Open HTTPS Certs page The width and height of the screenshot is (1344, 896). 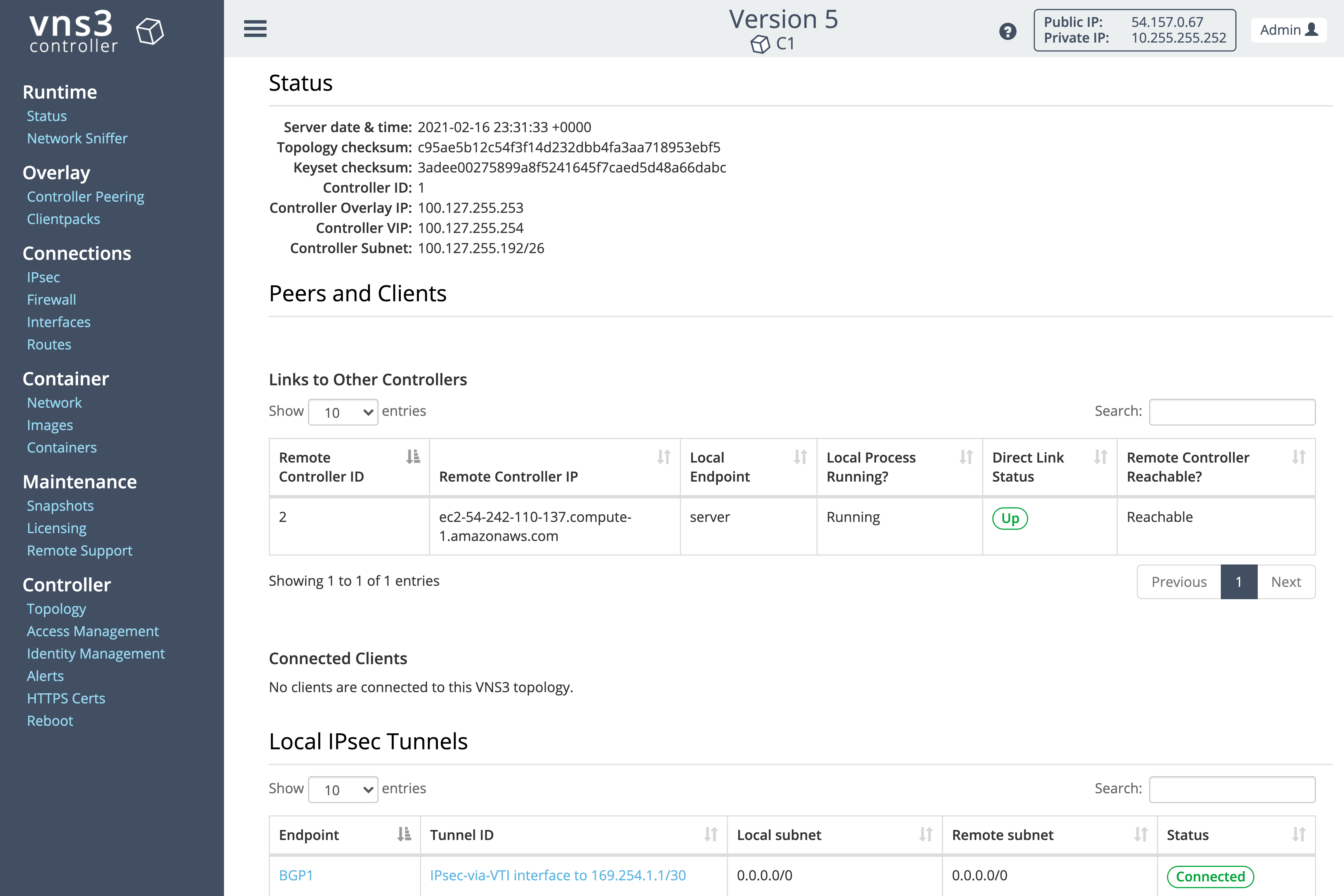coord(66,698)
